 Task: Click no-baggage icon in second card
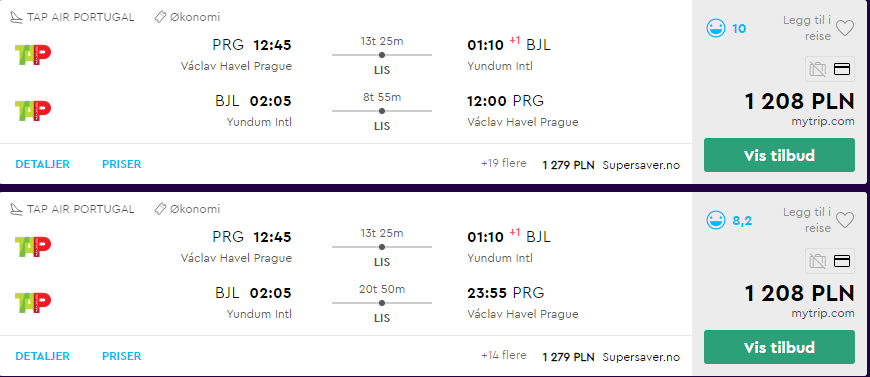[x=818, y=261]
